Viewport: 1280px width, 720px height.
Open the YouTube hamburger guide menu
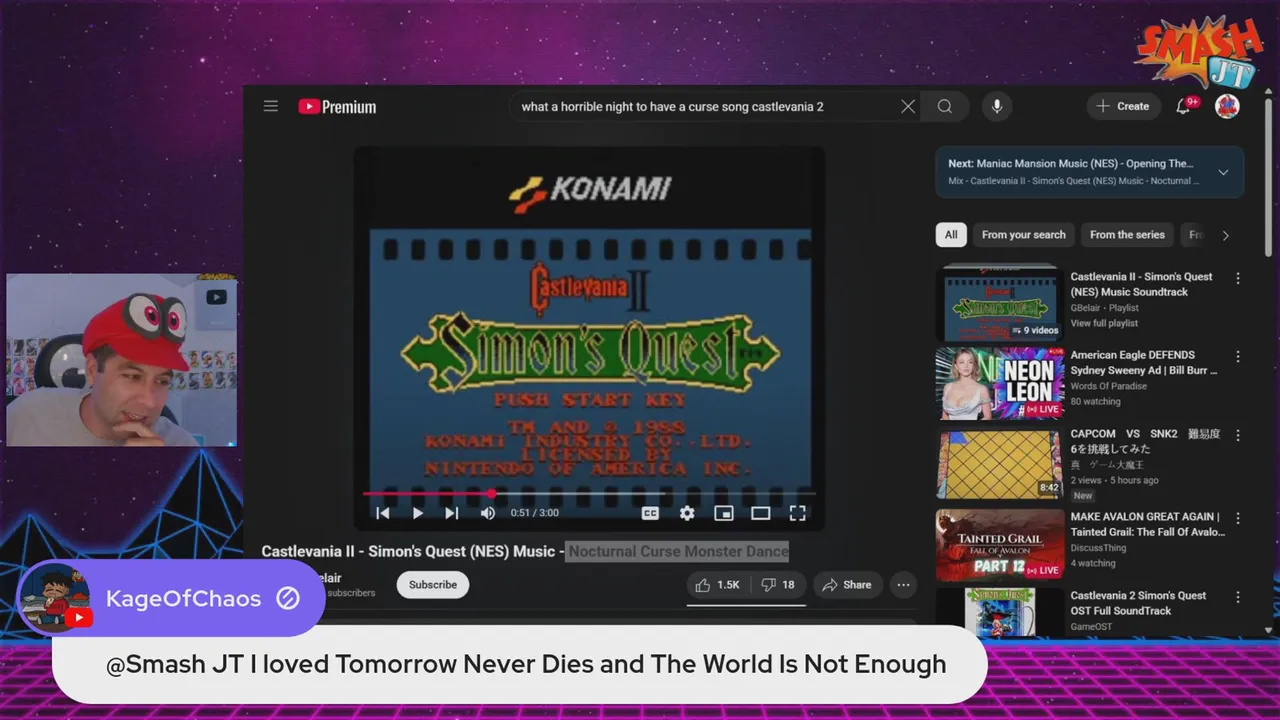pos(270,106)
